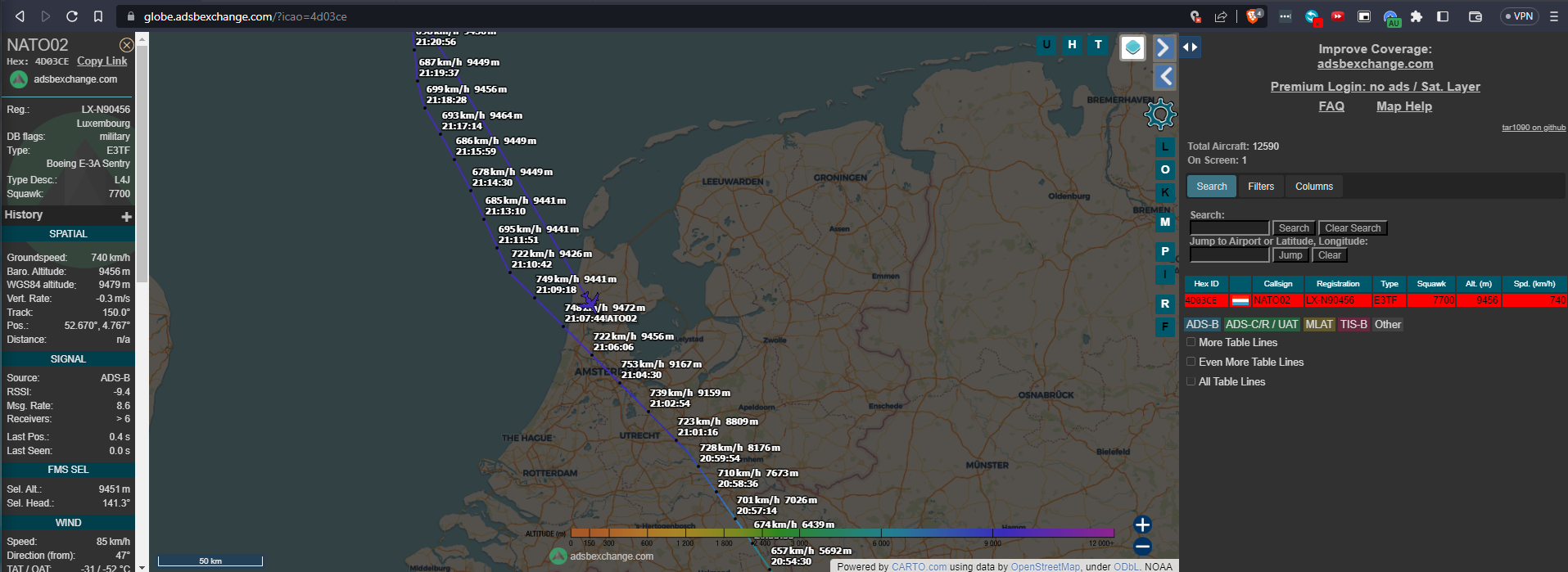
Task: Open the browser extensions puzzle icon
Action: 1417,16
